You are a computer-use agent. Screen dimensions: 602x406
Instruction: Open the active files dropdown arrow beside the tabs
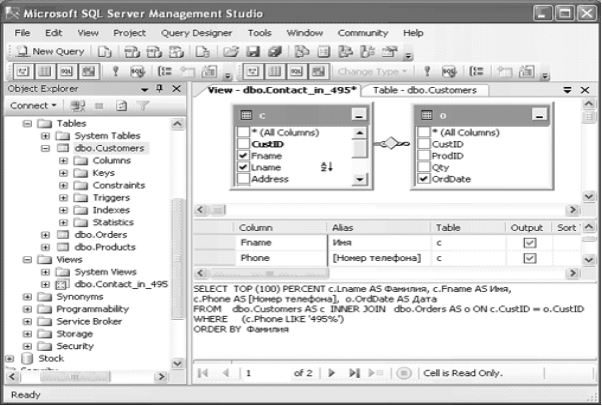pos(567,90)
